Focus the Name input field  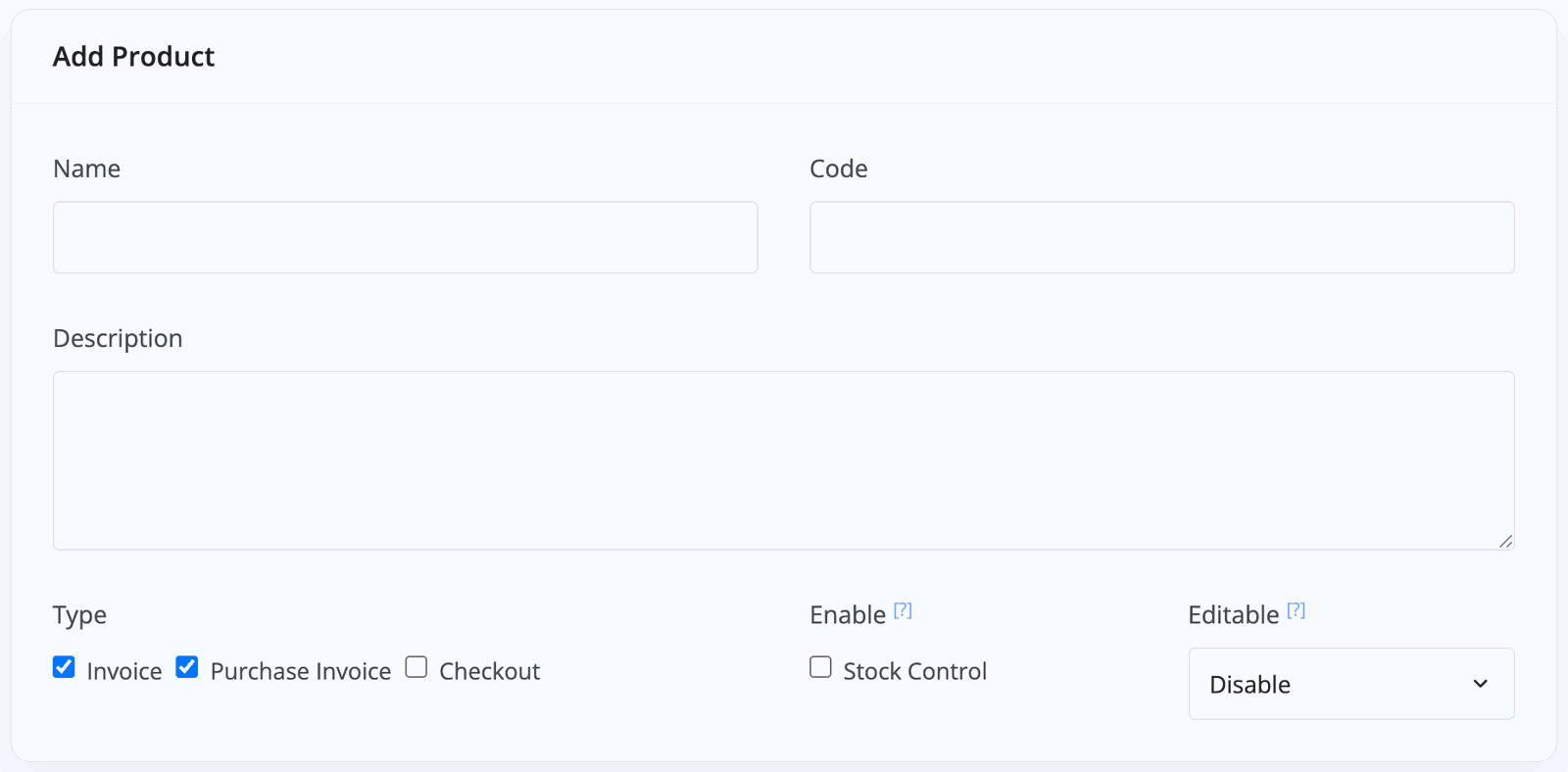(406, 237)
